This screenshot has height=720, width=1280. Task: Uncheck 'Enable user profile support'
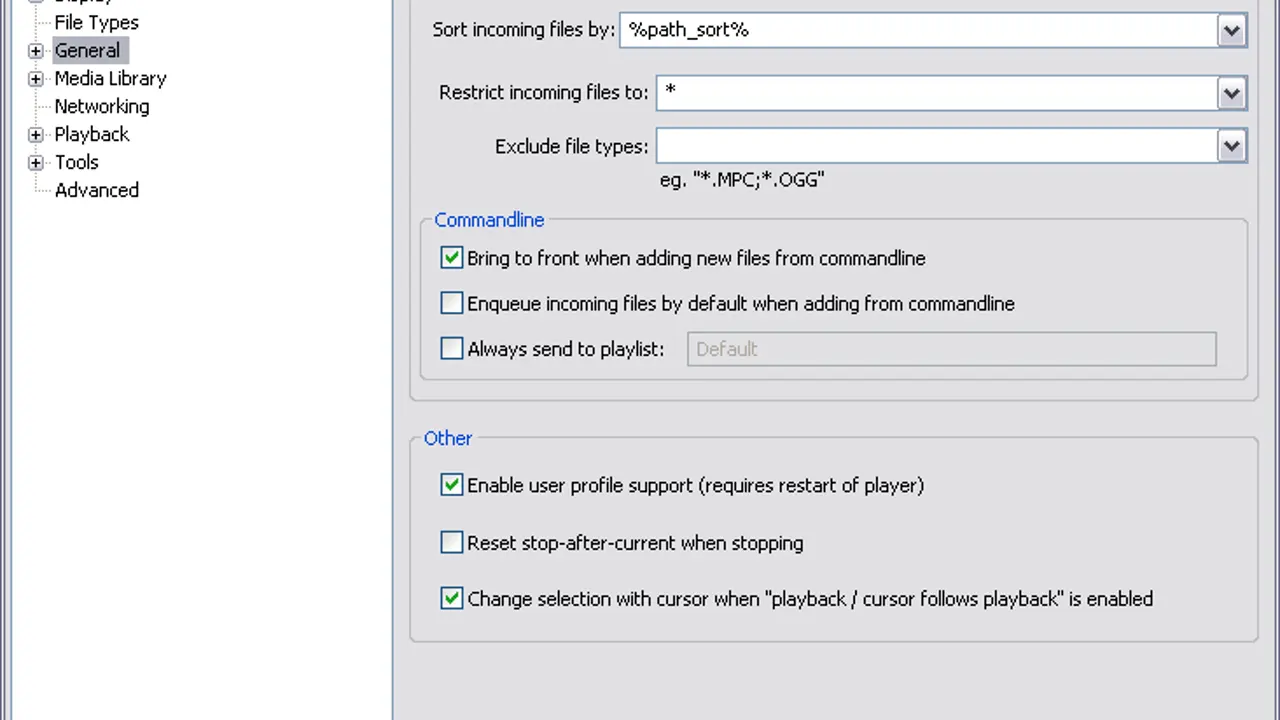click(x=452, y=485)
